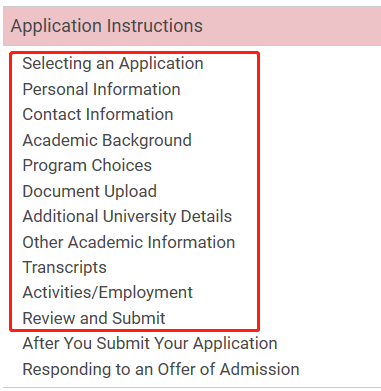
Task: Go to the Transcripts section
Action: (64, 267)
